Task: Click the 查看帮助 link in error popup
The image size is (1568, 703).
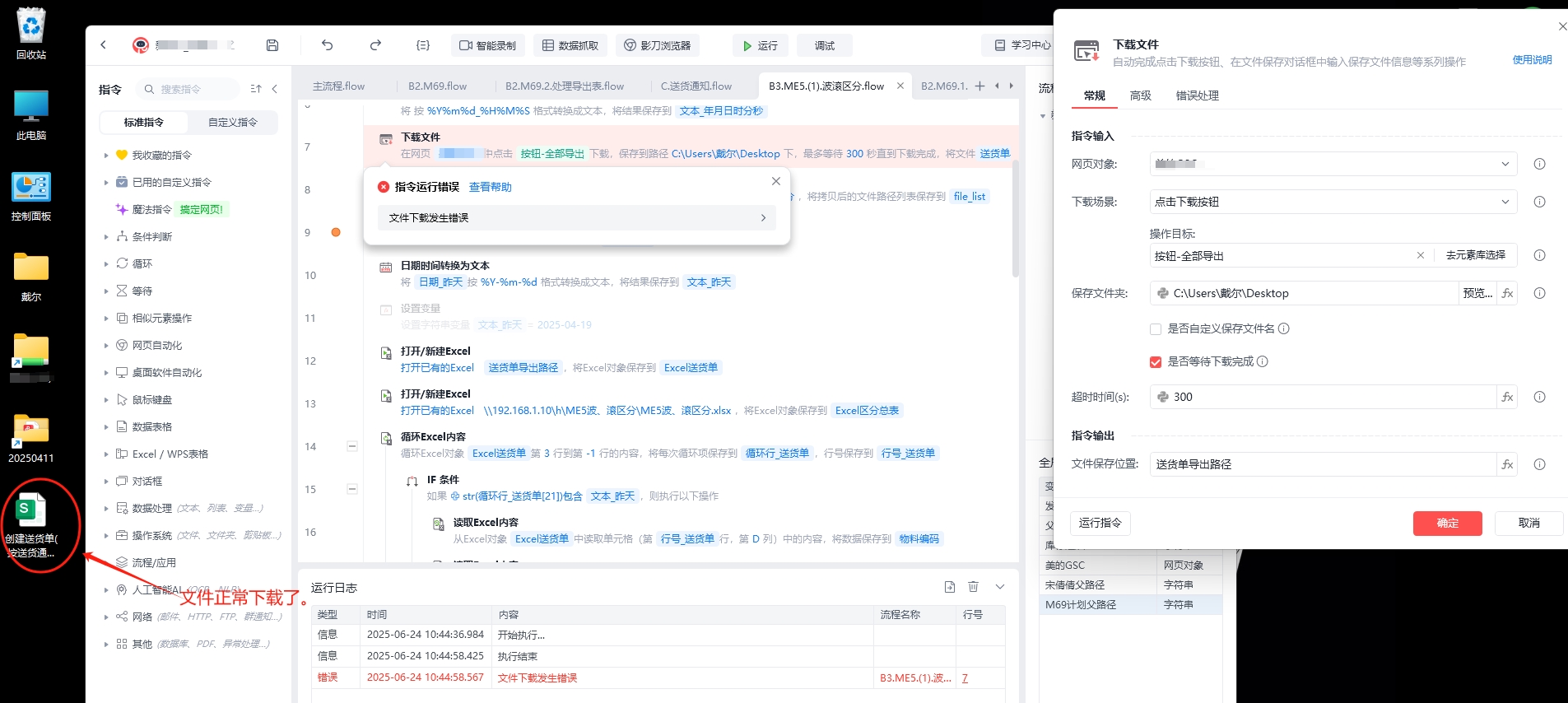Action: click(490, 187)
